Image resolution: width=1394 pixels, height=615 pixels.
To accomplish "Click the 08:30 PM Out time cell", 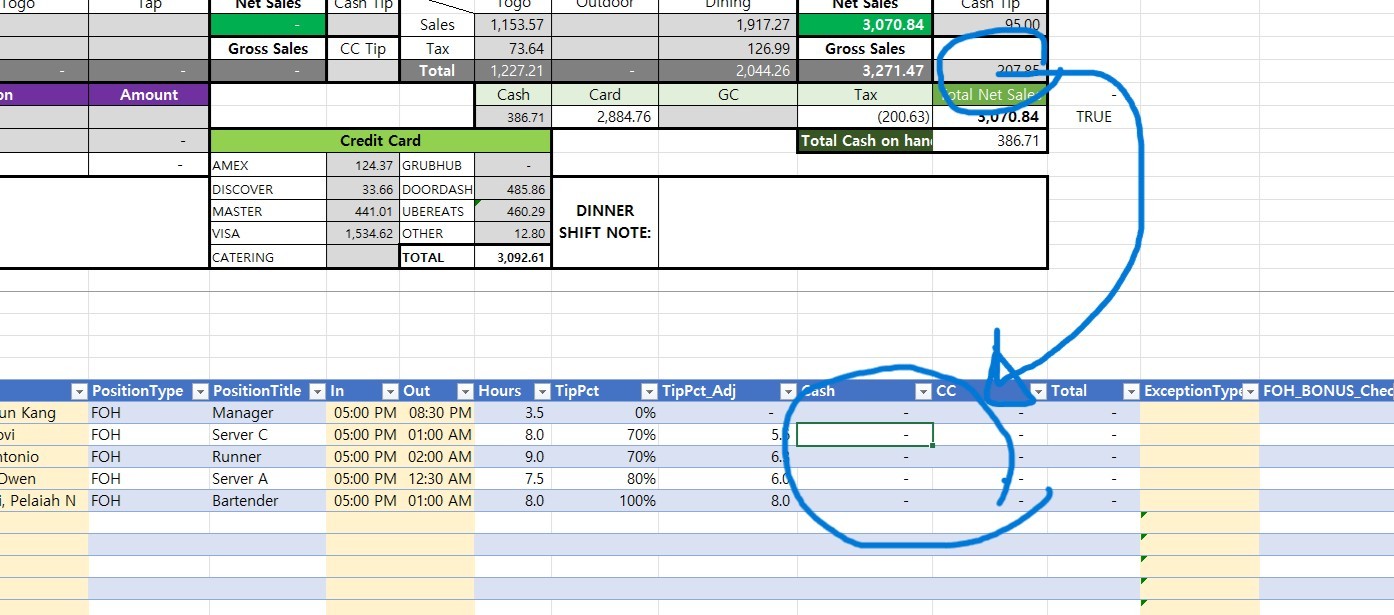I will point(437,412).
